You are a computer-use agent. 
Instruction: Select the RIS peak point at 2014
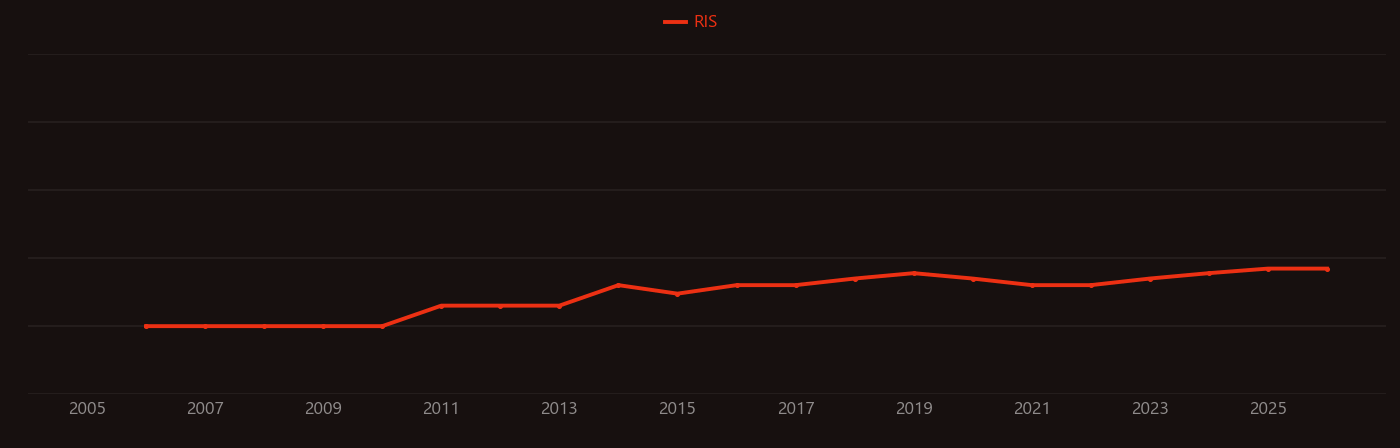click(618, 285)
